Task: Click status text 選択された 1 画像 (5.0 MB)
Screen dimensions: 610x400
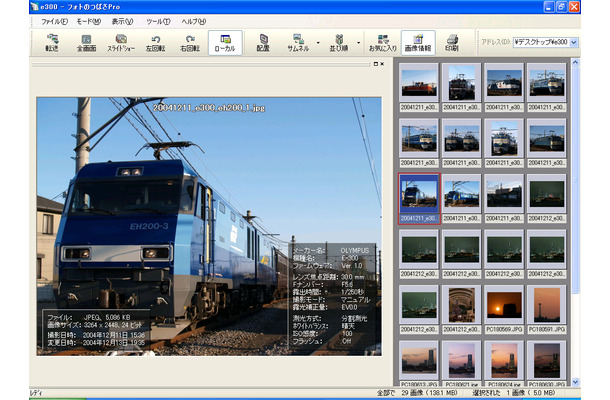Action: click(x=514, y=393)
